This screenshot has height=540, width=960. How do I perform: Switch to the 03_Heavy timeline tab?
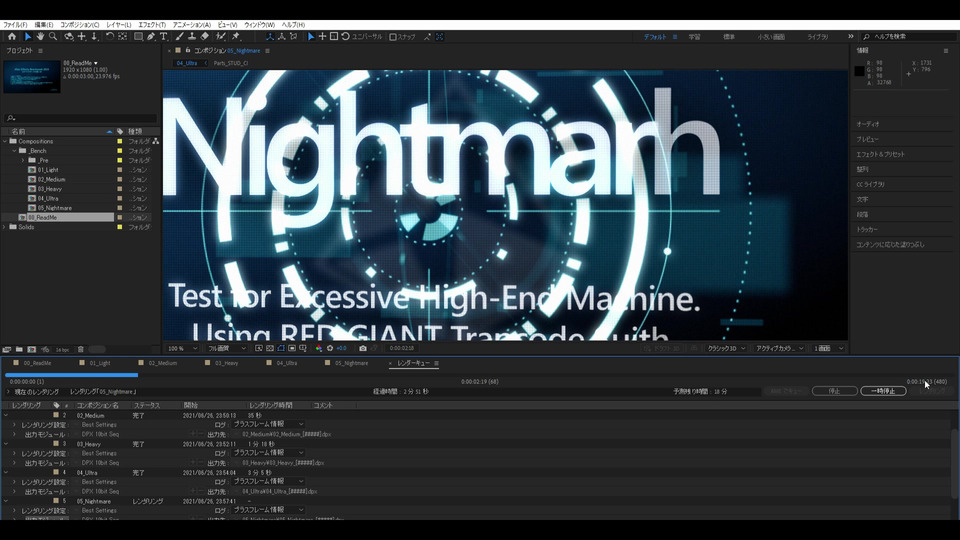pyautogui.click(x=227, y=363)
